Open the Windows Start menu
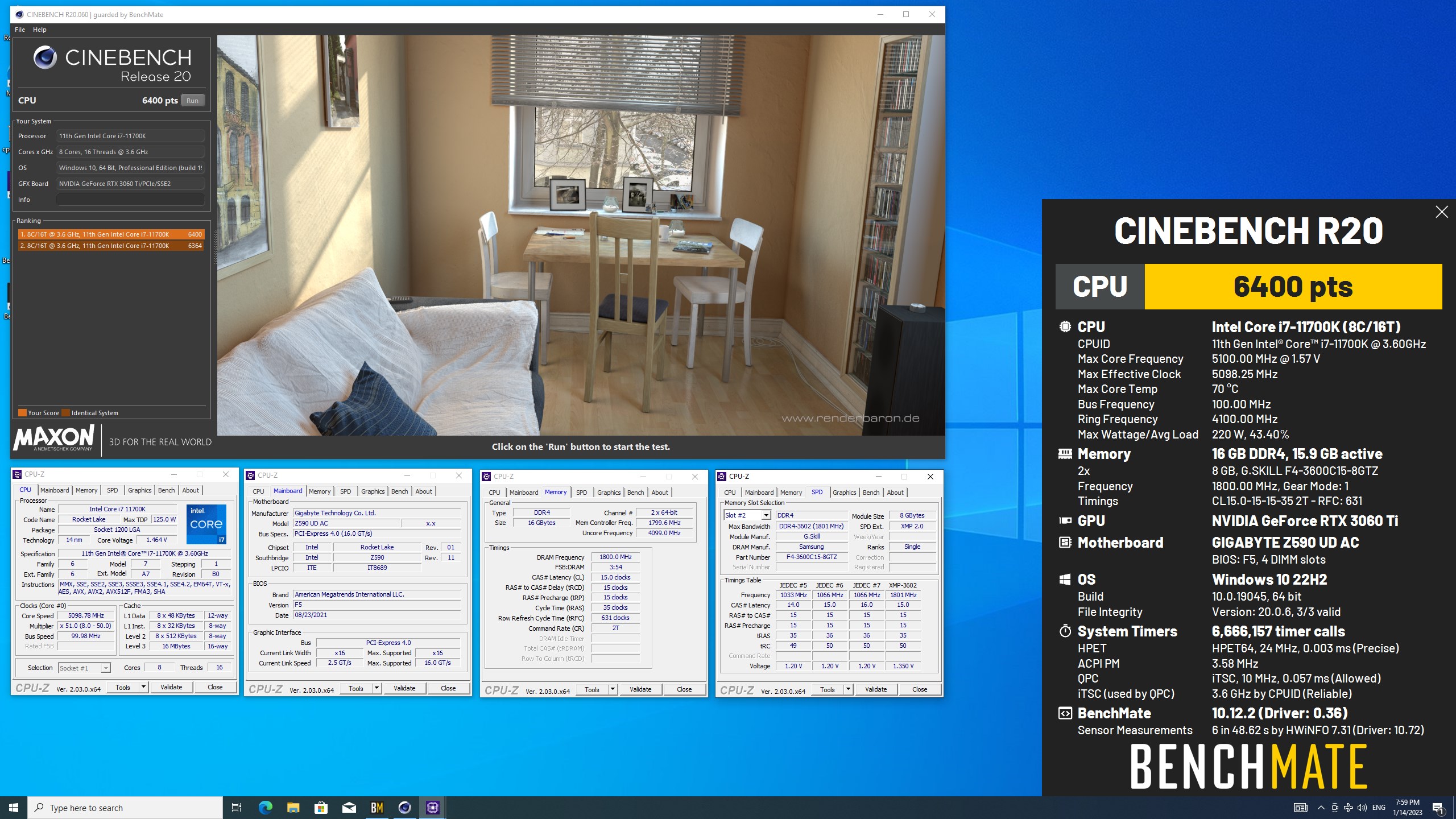 [14, 808]
